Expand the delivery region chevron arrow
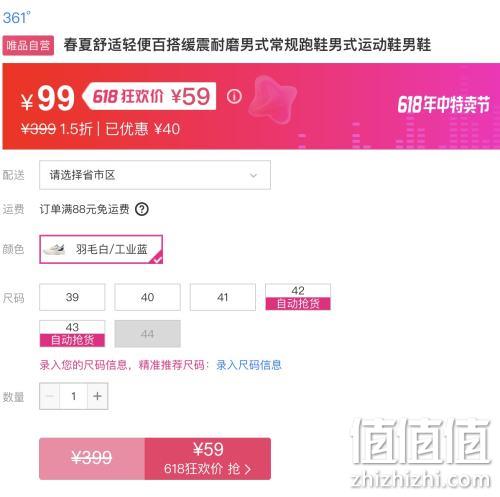Viewport: 500px width, 497px height. click(x=253, y=175)
